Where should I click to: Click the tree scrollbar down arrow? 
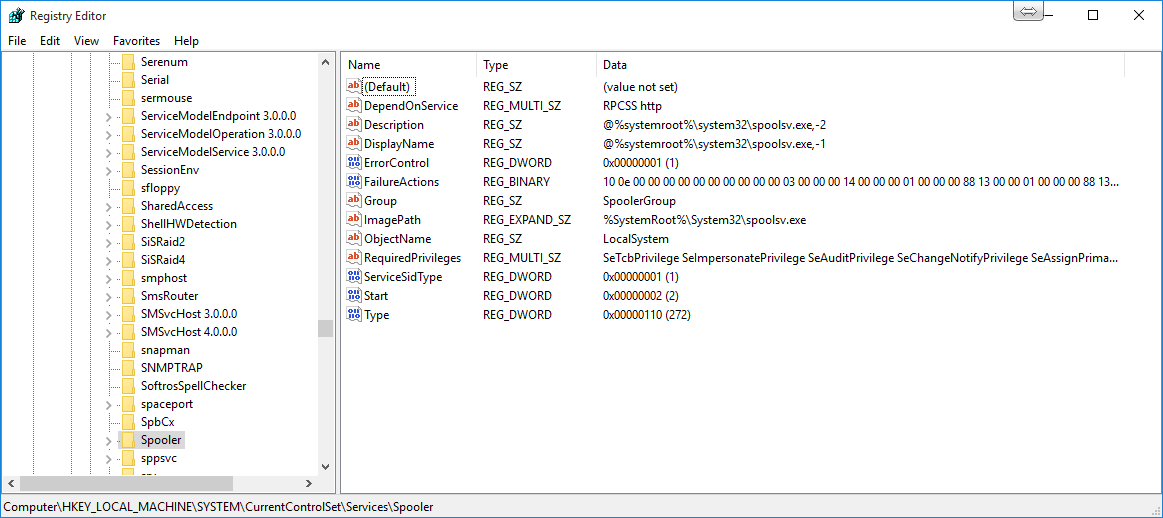pos(325,466)
